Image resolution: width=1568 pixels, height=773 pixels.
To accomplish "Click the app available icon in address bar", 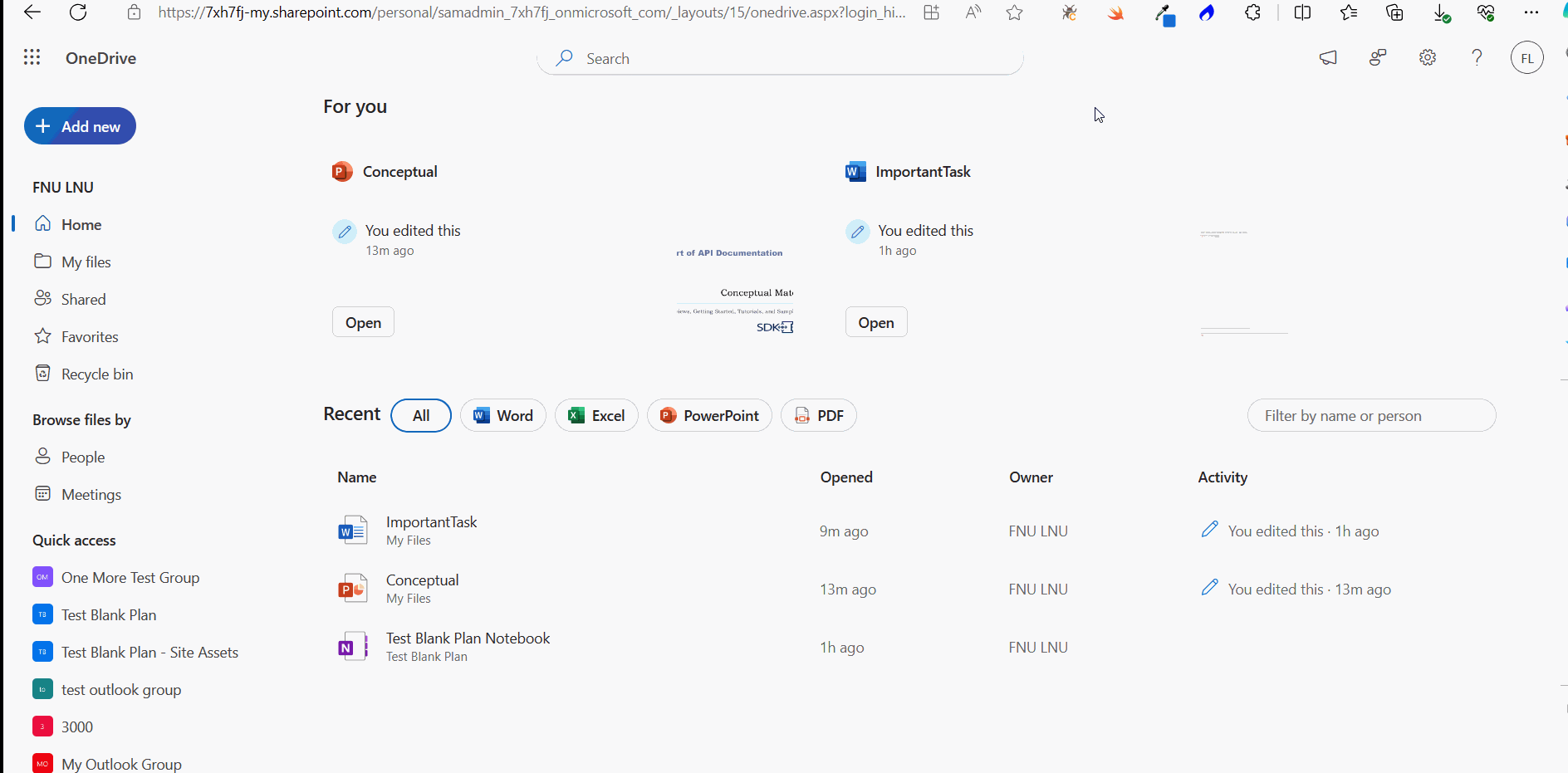I will [x=932, y=12].
